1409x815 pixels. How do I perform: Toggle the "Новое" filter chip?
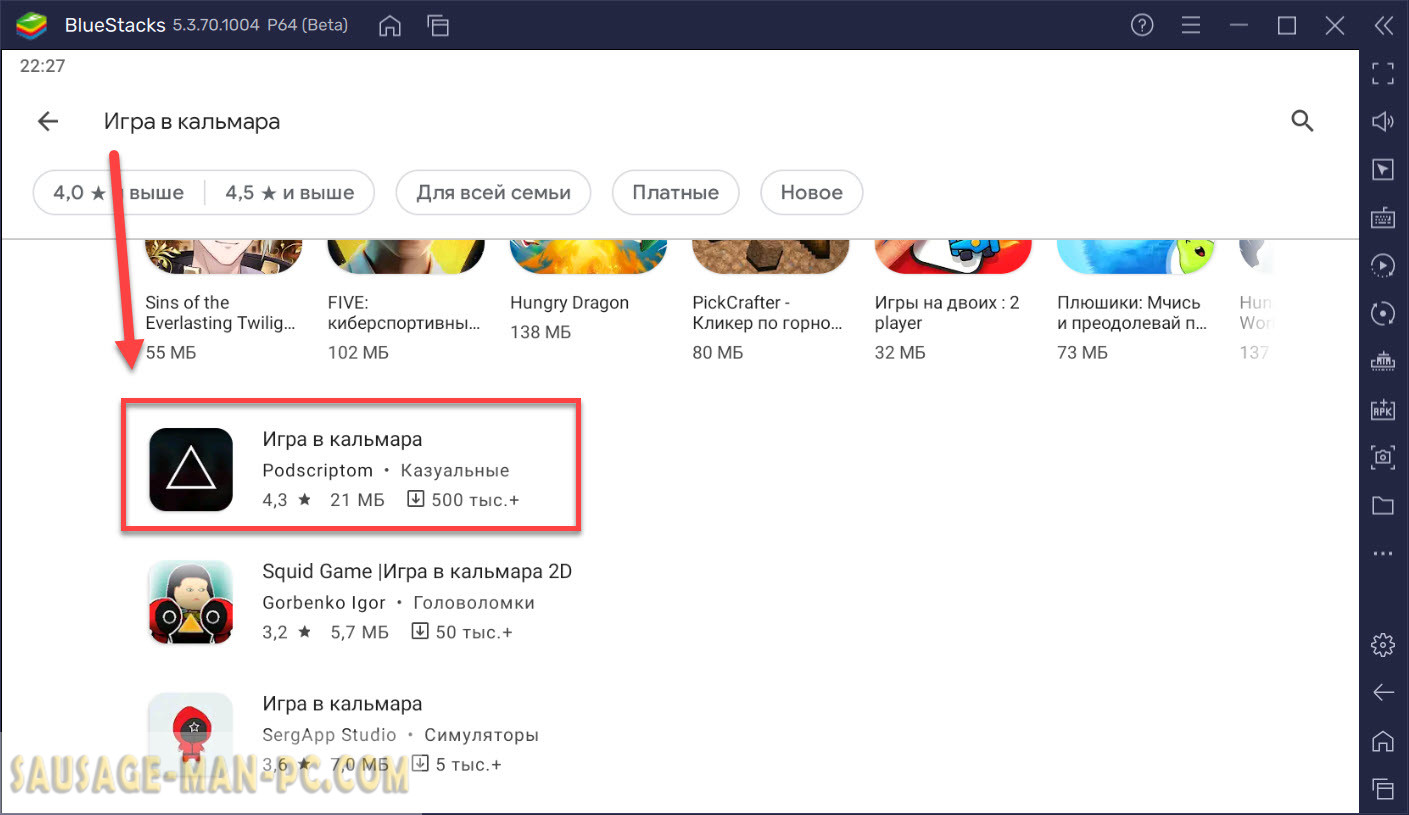tap(811, 193)
